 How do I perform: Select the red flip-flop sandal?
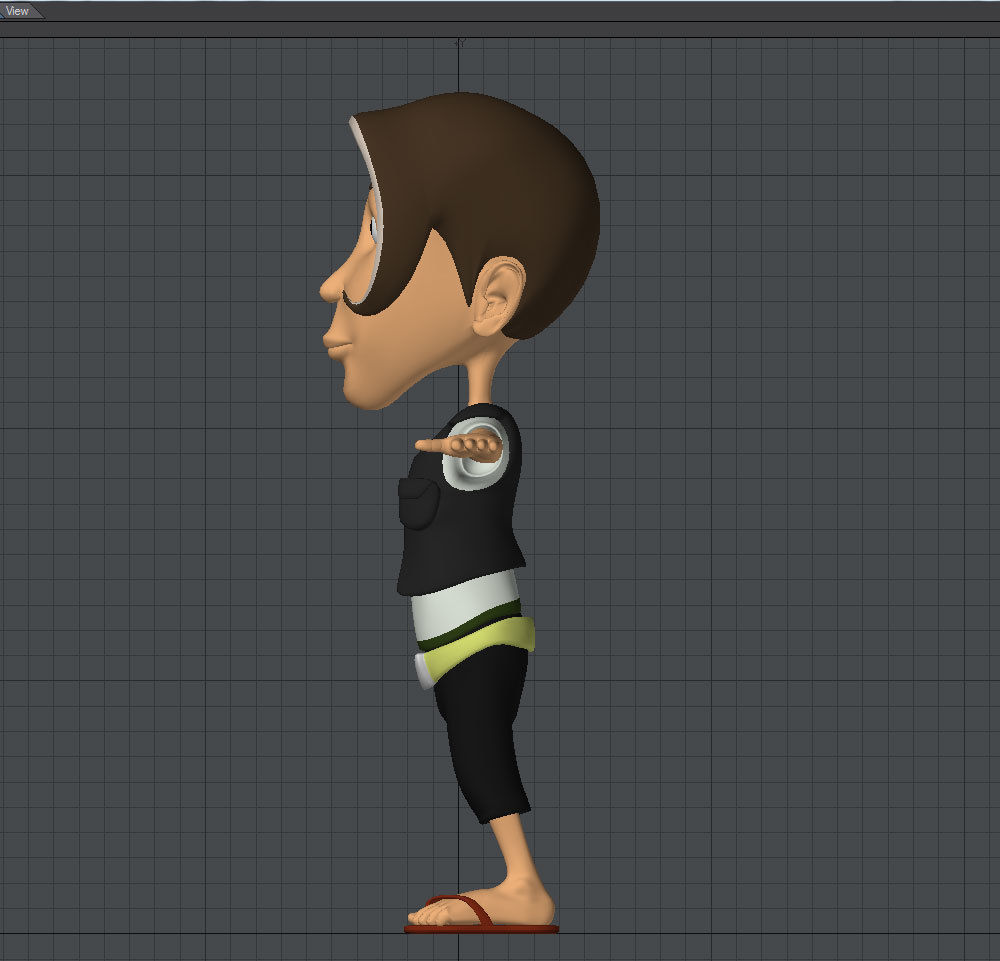coord(481,915)
